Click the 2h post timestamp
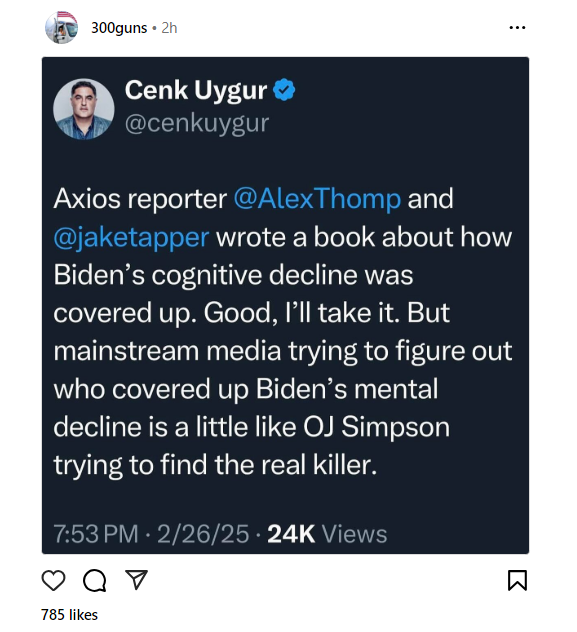577x632 pixels. (169, 28)
